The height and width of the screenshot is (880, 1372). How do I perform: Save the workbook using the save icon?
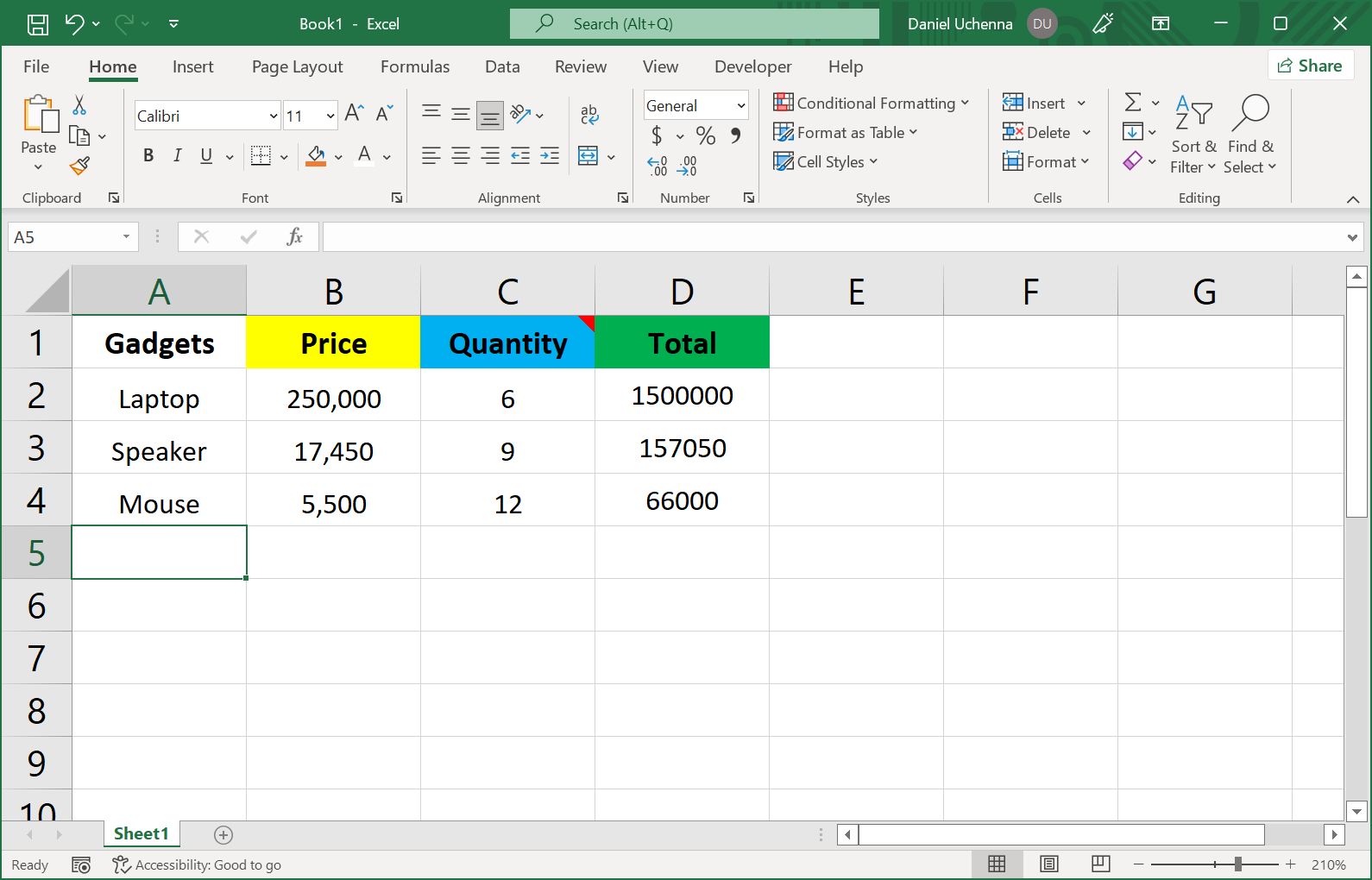click(38, 24)
